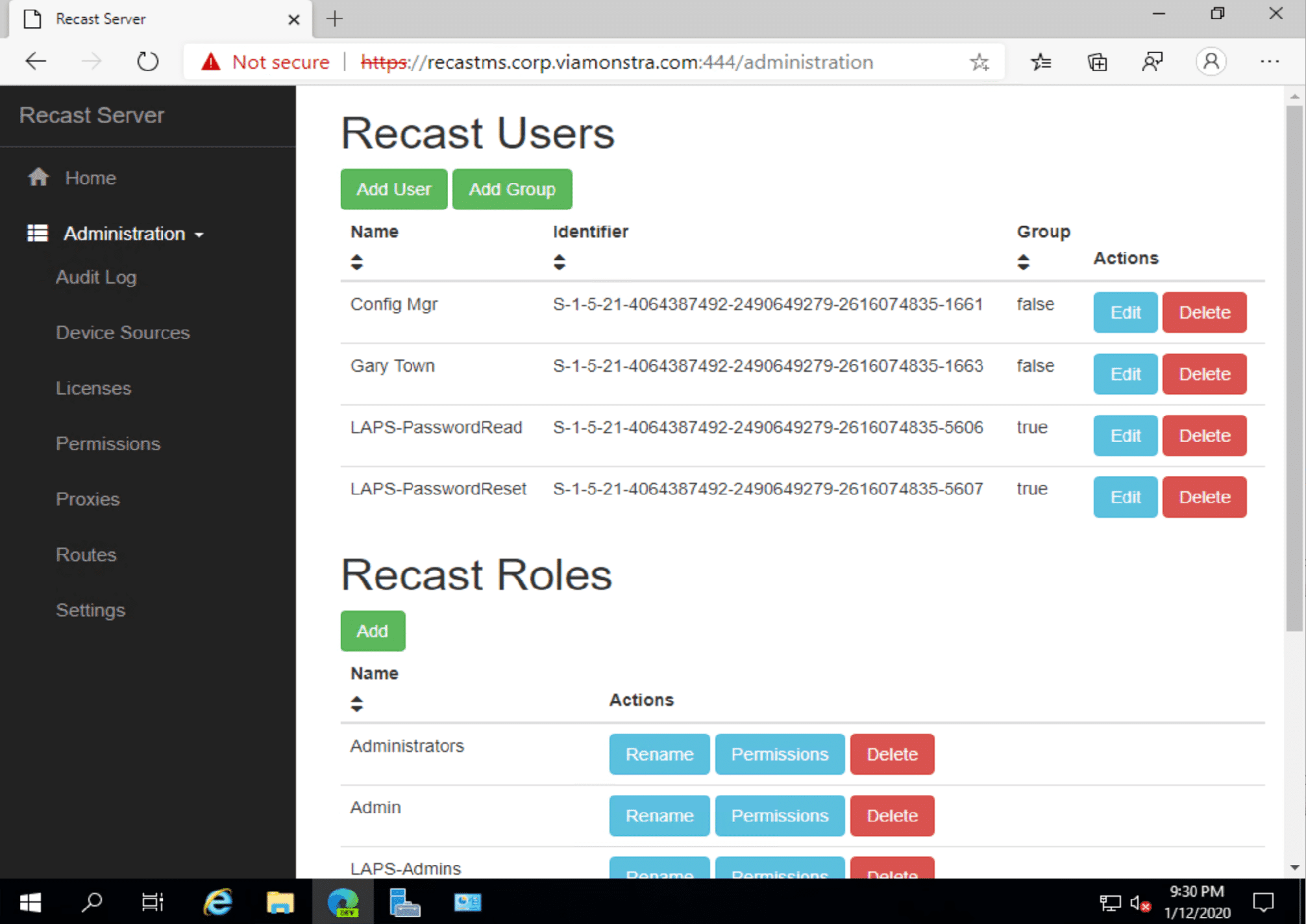Viewport: 1306px width, 924px height.
Task: Delete the LAPS-PasswordReset group
Action: (x=1204, y=497)
